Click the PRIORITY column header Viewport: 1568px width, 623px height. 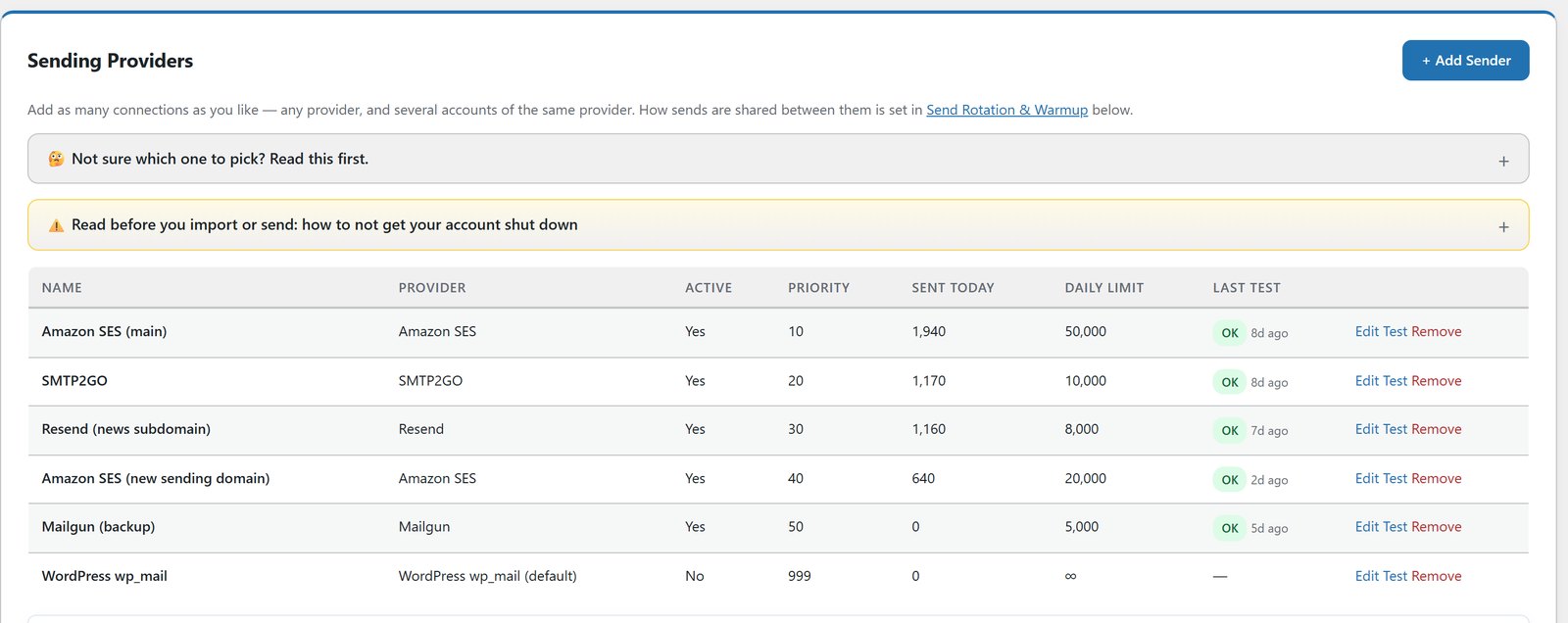818,288
